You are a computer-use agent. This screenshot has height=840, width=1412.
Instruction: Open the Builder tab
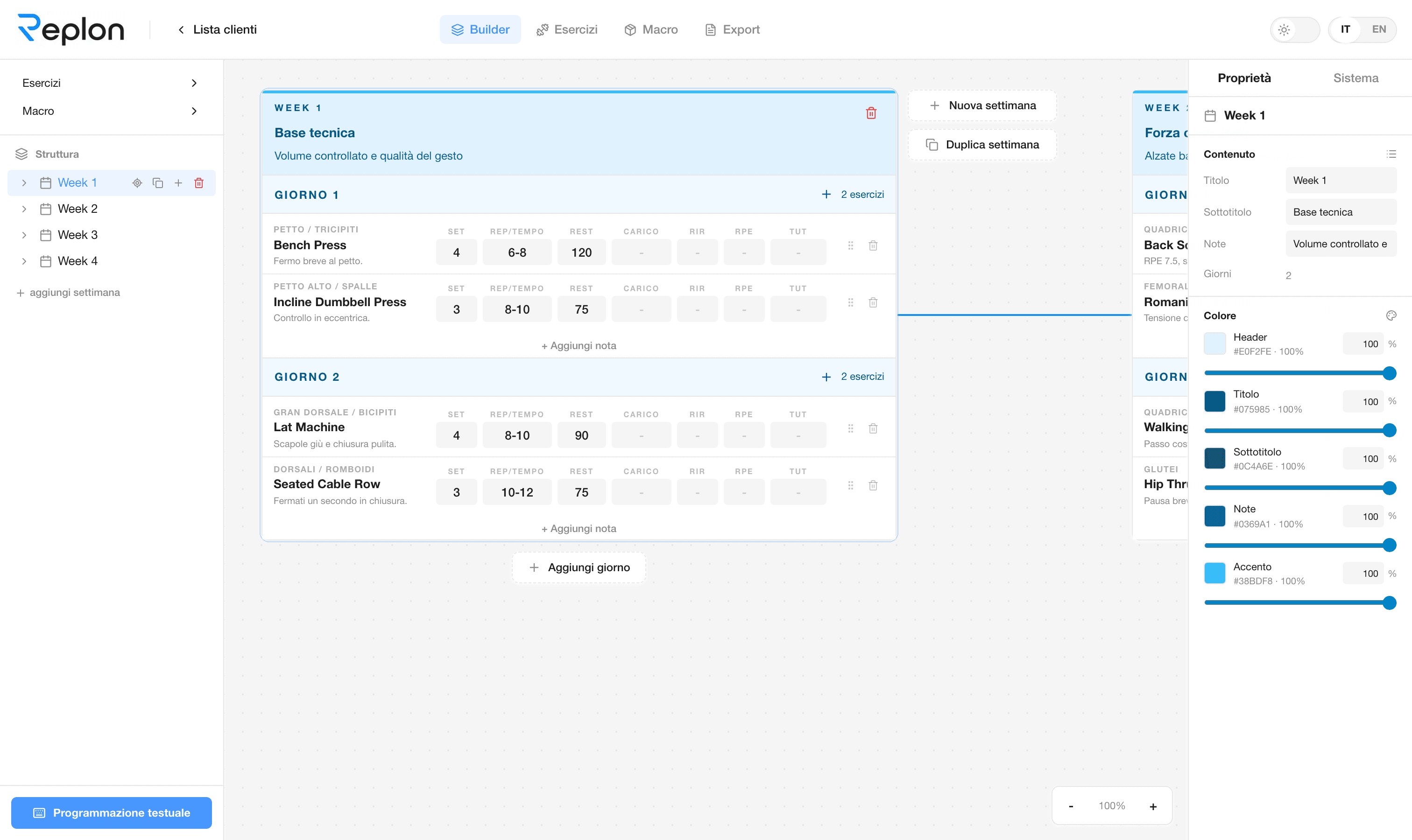[x=480, y=29]
